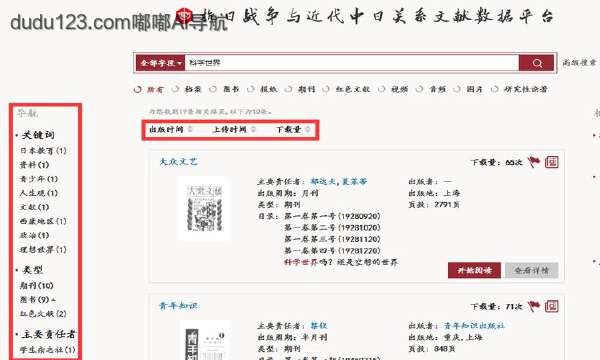Click the square stamp icon on 大众文艺
Viewport: 600px width, 360px height.
551,162
